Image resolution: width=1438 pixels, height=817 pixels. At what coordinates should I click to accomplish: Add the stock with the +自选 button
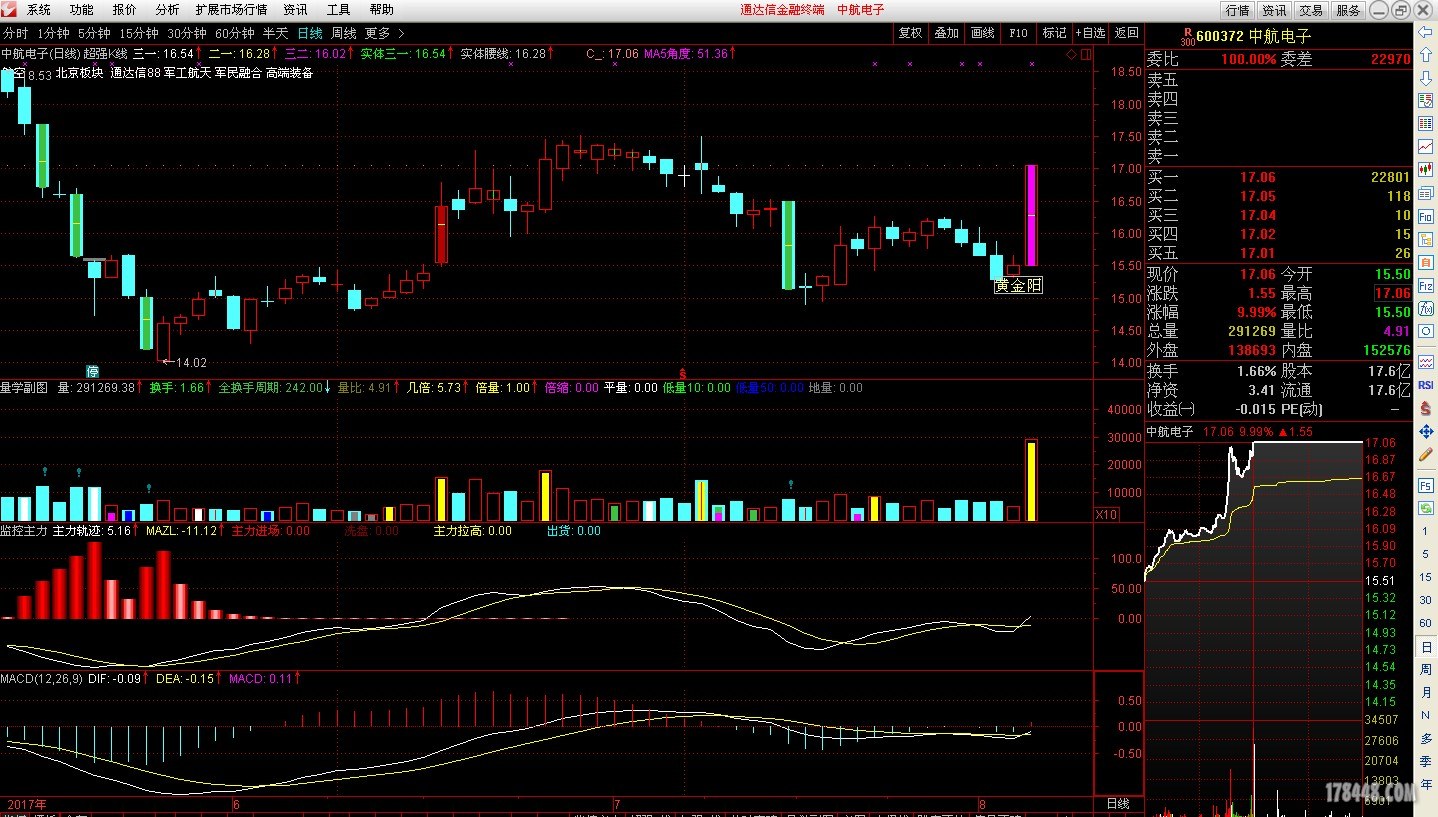tap(1090, 33)
